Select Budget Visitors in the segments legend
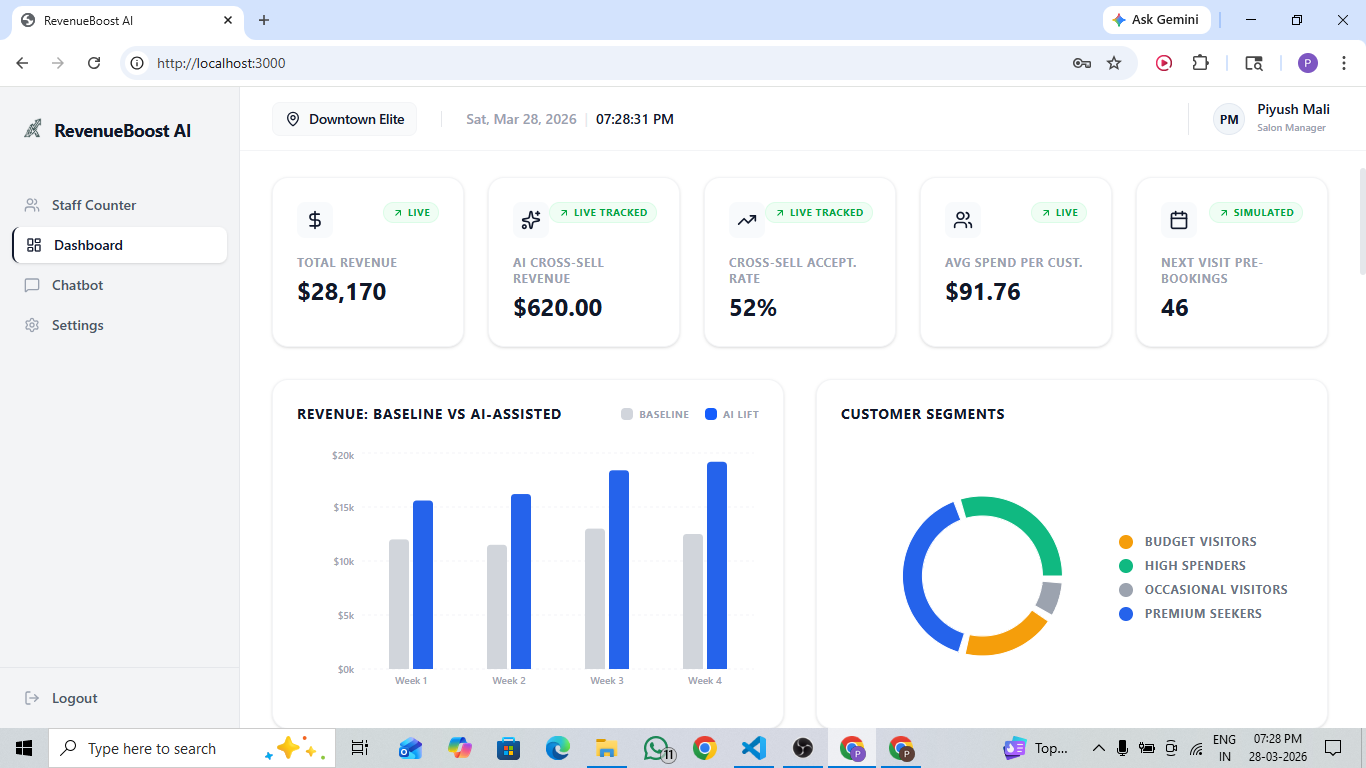The height and width of the screenshot is (768, 1366). [1188, 542]
